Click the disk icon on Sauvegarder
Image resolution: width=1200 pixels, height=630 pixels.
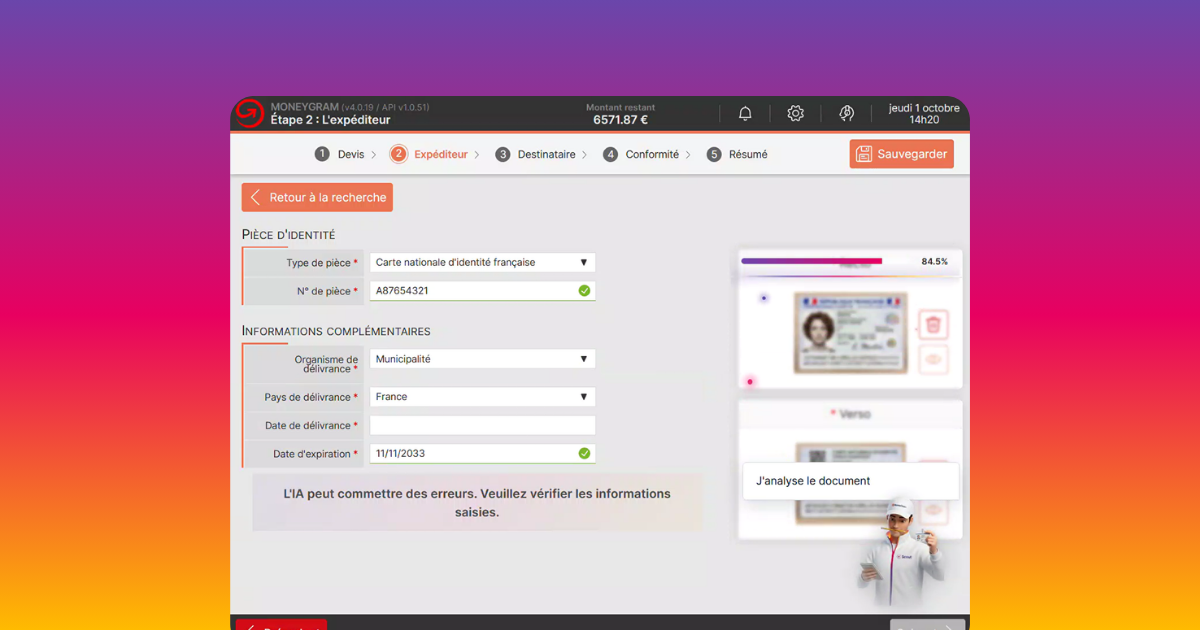864,154
